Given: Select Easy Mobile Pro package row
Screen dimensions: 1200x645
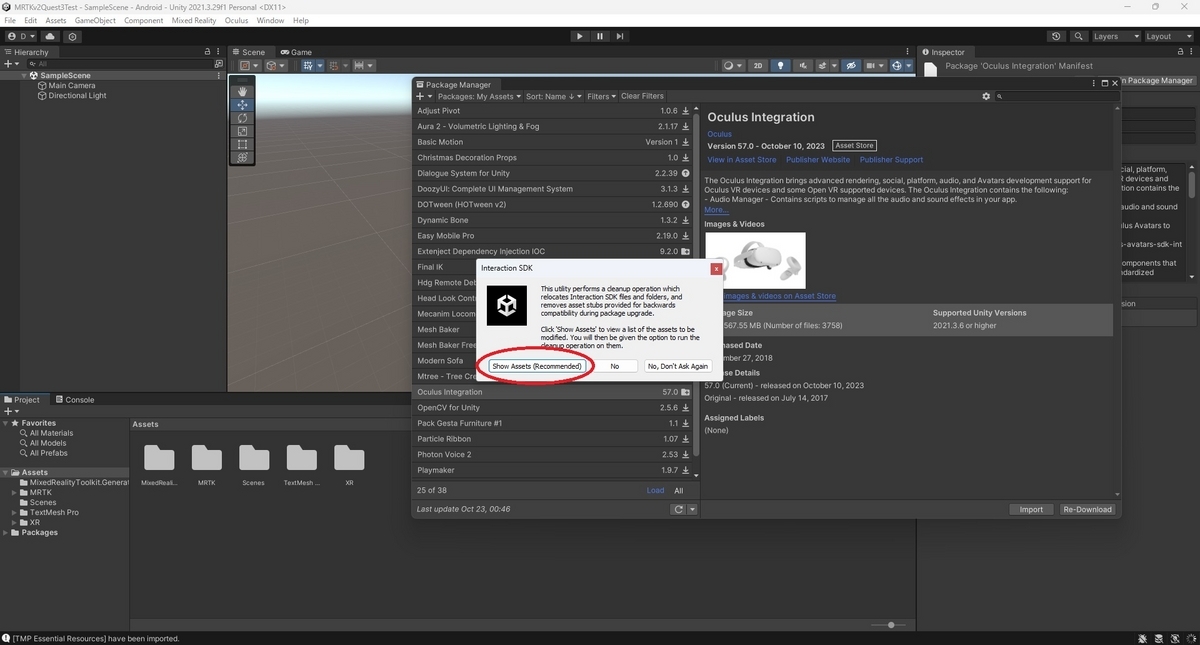Looking at the screenshot, I should 553,236.
